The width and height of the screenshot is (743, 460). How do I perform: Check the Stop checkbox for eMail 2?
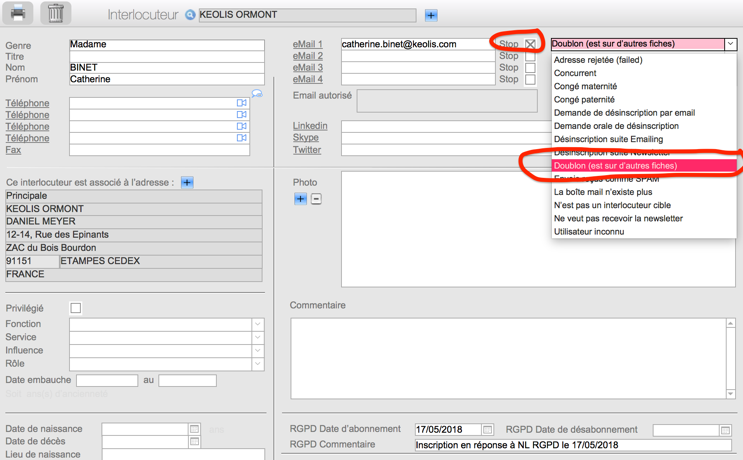point(531,56)
